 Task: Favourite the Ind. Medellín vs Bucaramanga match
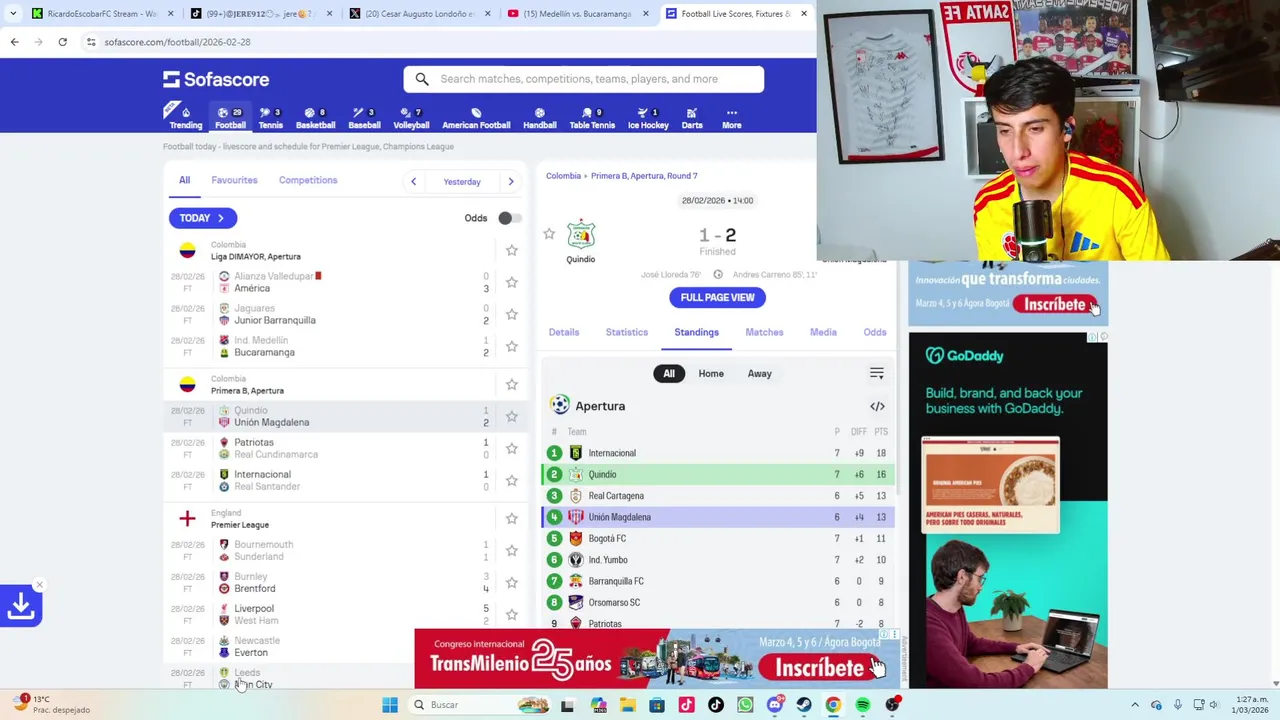click(512, 346)
